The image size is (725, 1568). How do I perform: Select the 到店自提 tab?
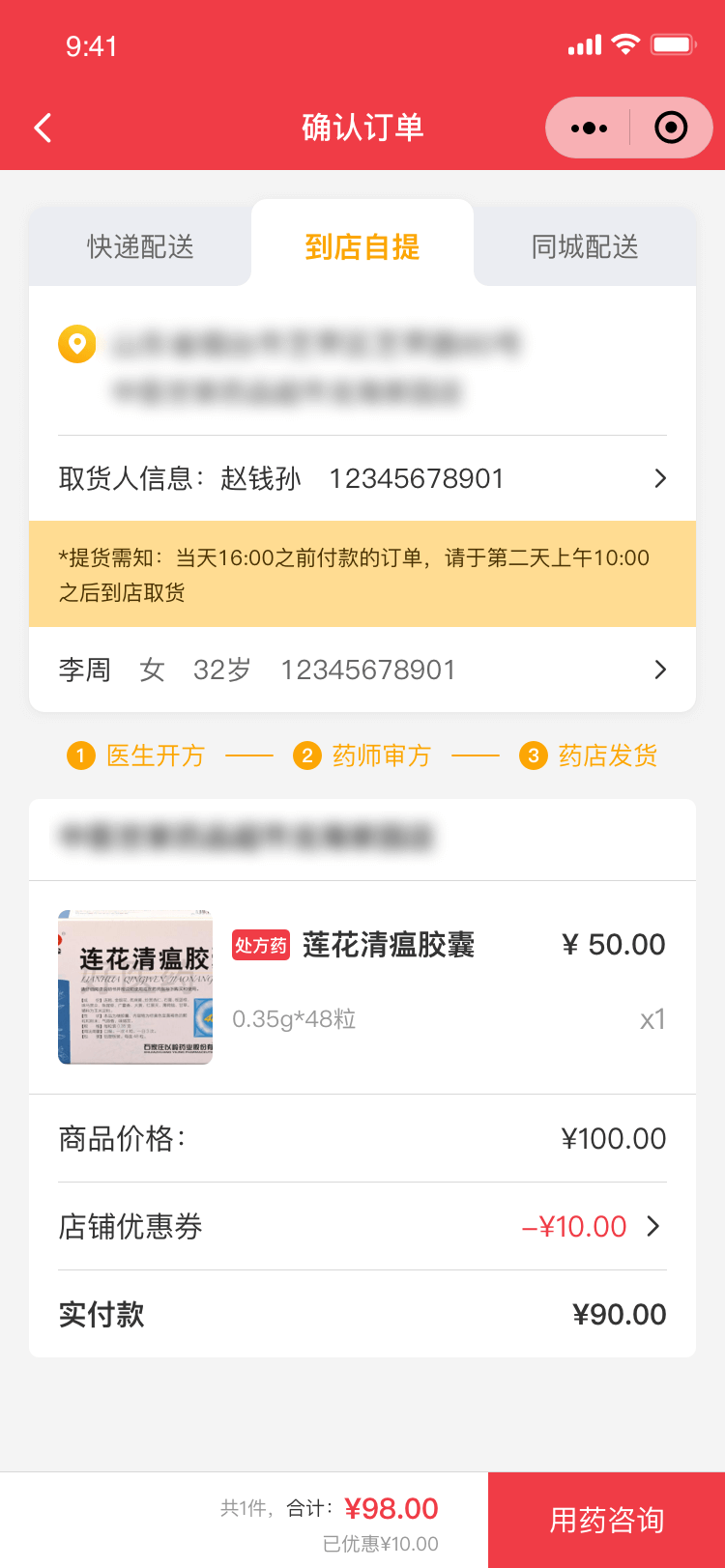click(362, 247)
